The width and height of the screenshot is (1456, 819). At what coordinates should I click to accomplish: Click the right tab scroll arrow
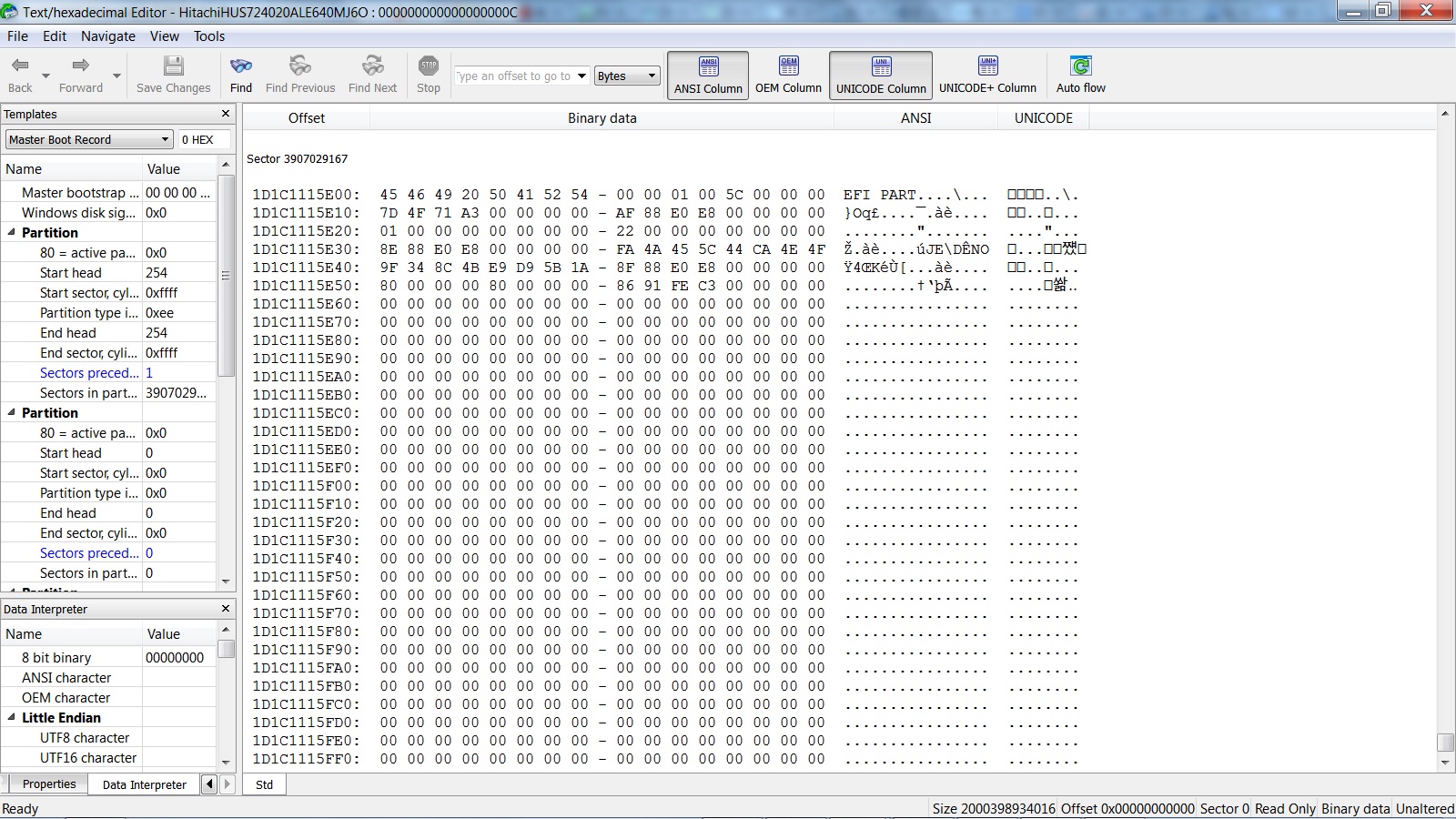tap(227, 784)
